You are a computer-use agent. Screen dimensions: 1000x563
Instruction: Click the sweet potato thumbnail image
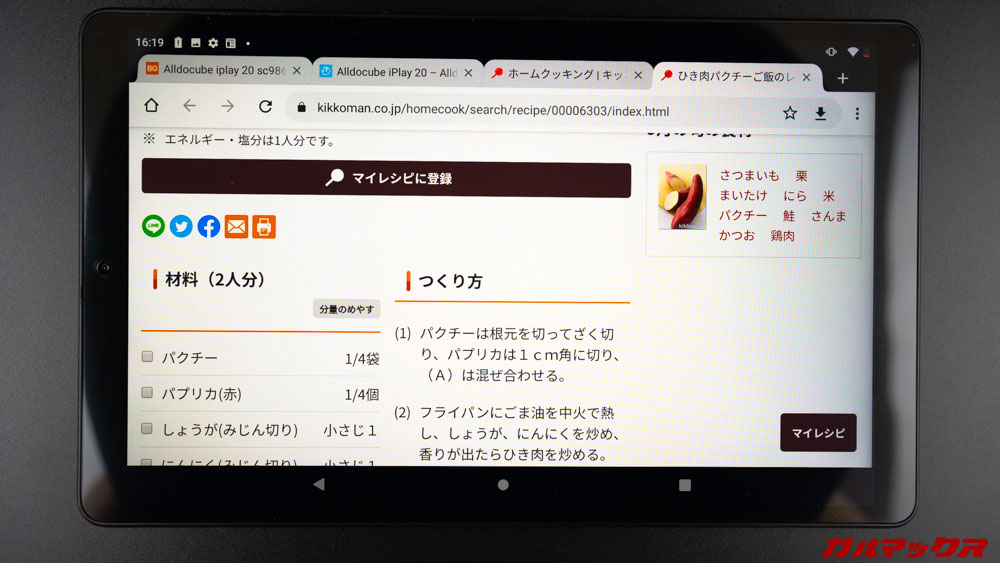pos(682,196)
